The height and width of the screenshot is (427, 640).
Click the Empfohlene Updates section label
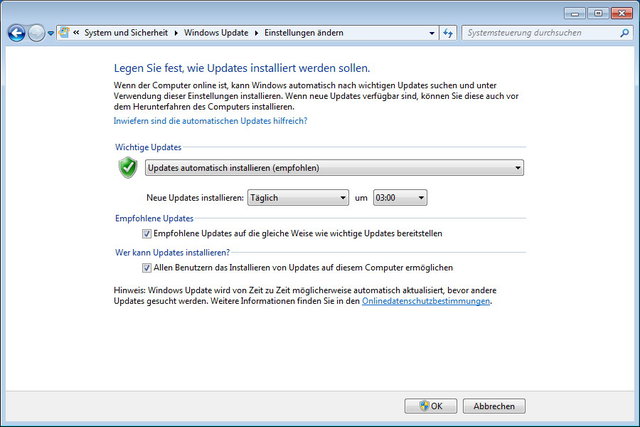154,218
